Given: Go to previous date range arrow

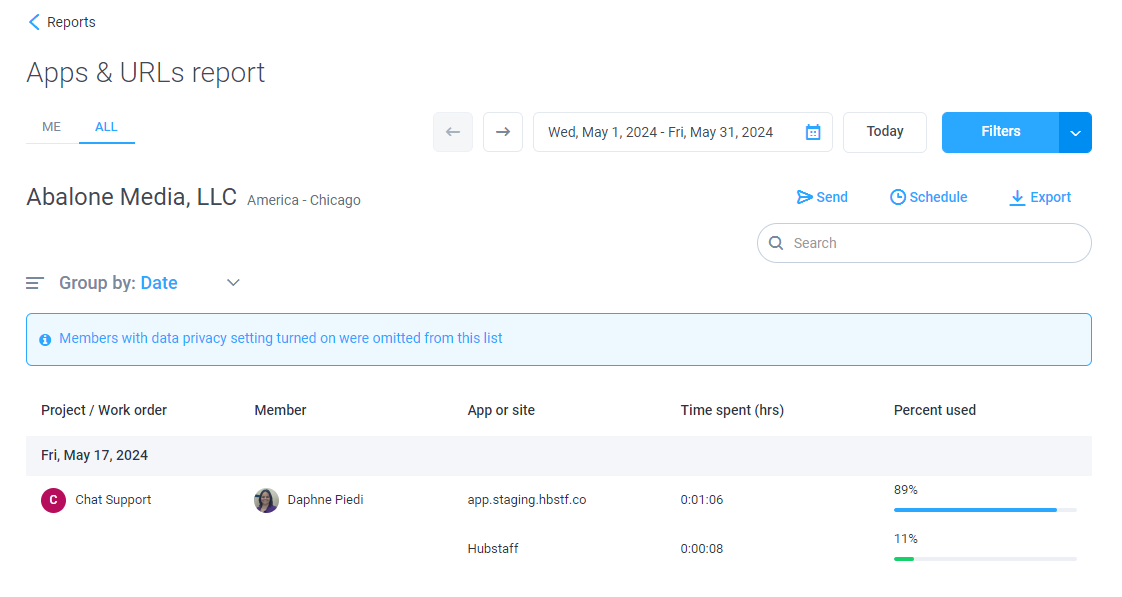Looking at the screenshot, I should [x=453, y=132].
